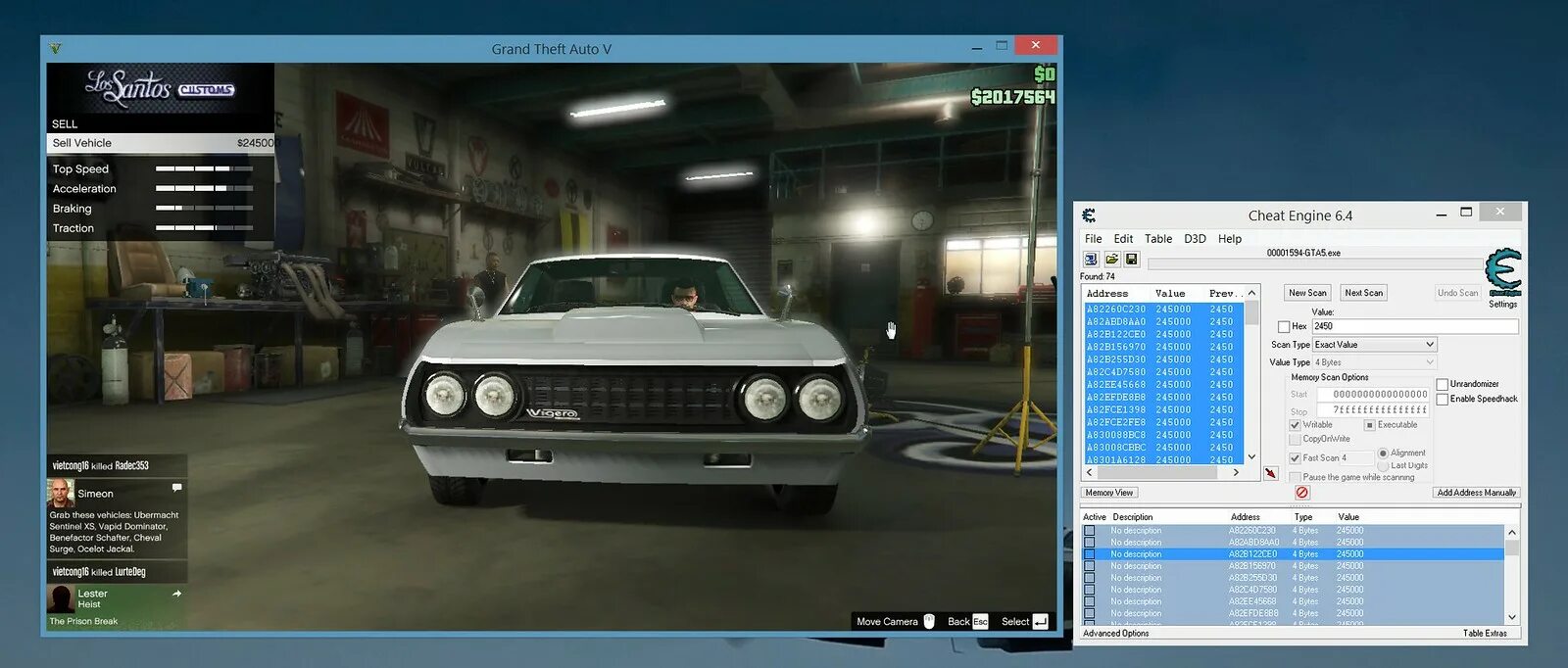Click the Cheat Engine title bar icon

pos(1089,215)
